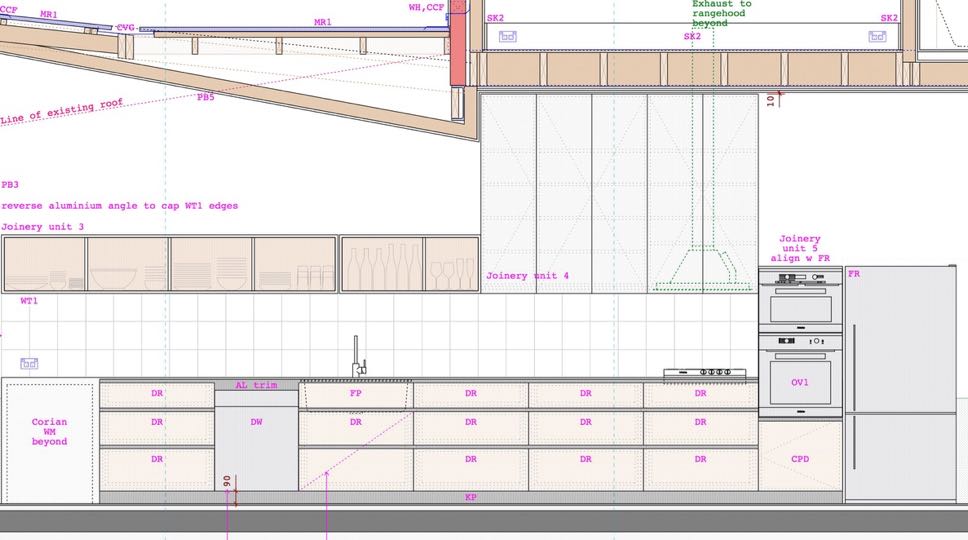
Task: Click the 'AL trim' label above dishwasher
Action: pos(256,385)
